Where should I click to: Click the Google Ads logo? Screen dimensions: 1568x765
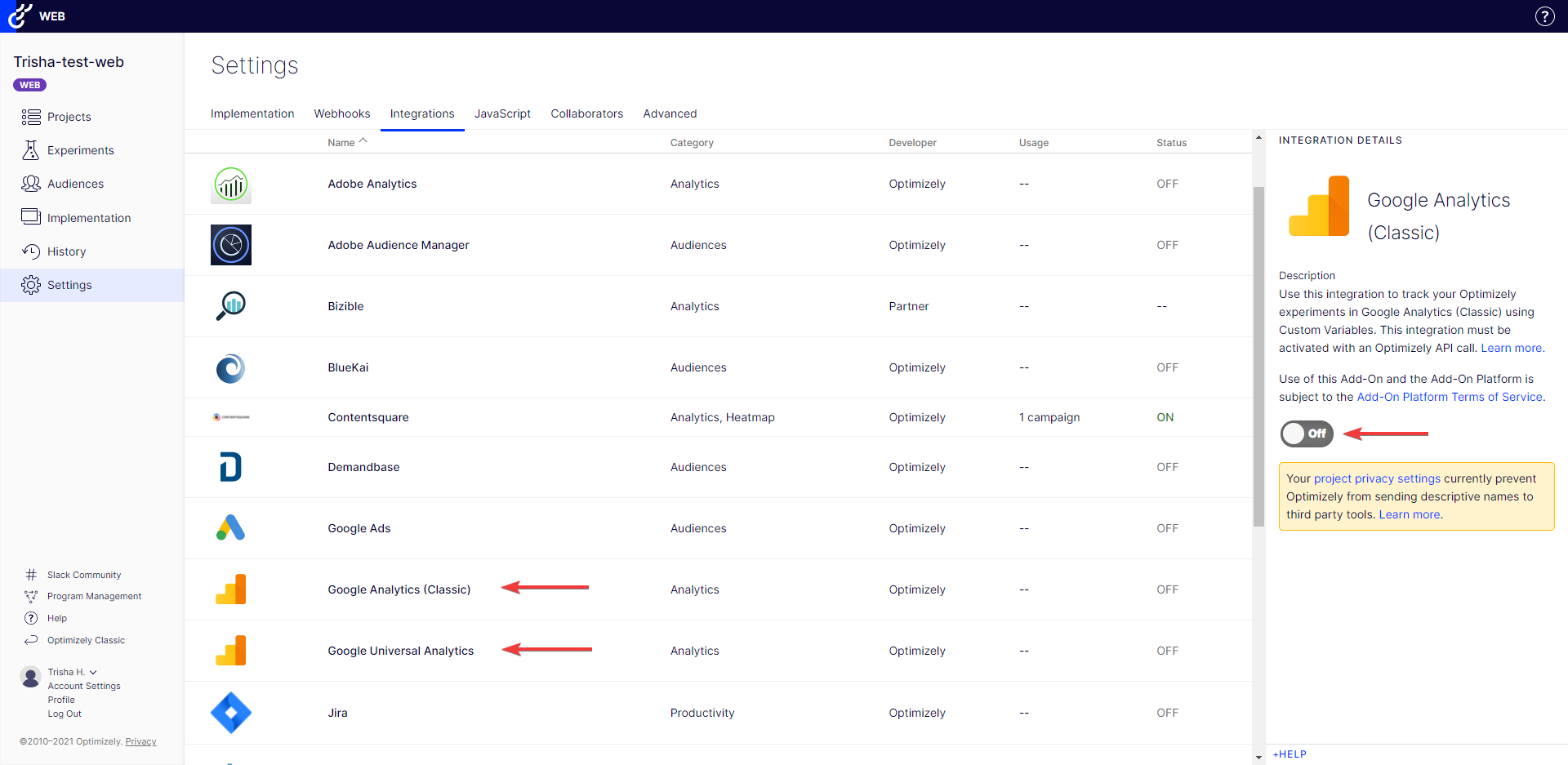coord(231,528)
